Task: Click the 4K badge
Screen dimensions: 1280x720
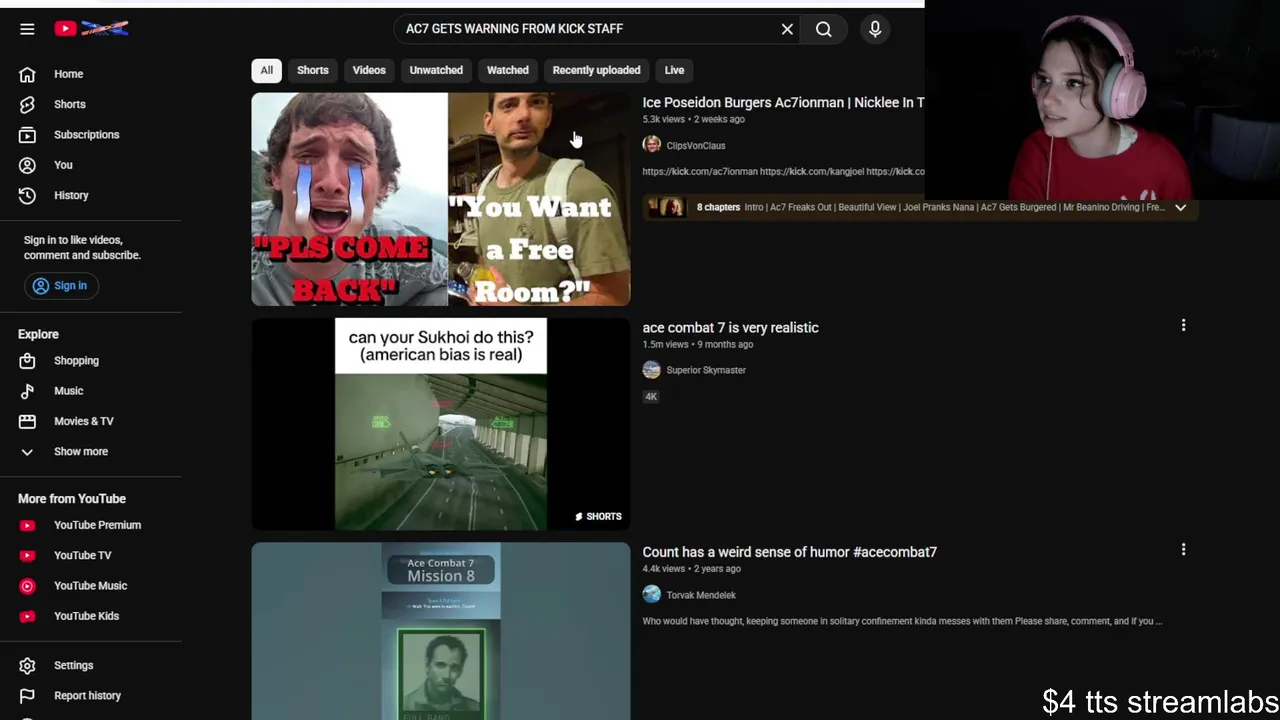Action: pos(651,397)
